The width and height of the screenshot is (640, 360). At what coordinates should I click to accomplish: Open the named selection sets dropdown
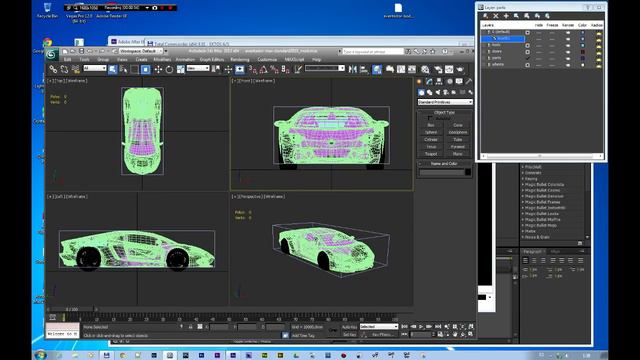[324, 68]
